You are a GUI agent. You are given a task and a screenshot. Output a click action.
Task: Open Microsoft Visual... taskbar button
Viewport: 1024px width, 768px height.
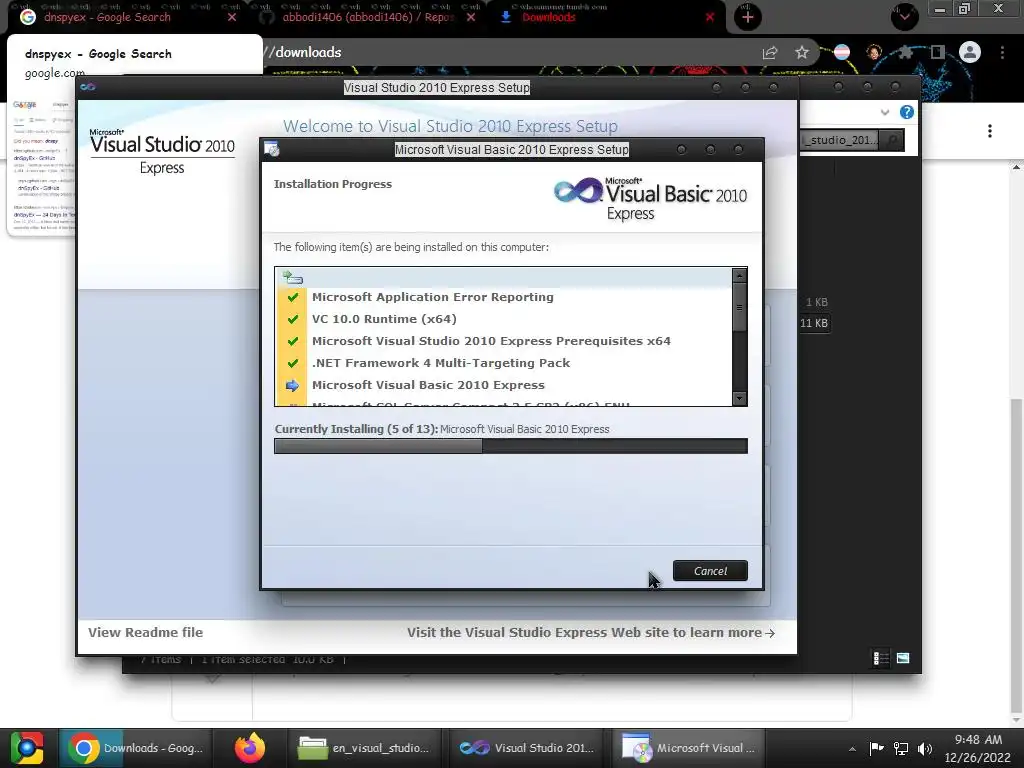pyautogui.click(x=688, y=748)
